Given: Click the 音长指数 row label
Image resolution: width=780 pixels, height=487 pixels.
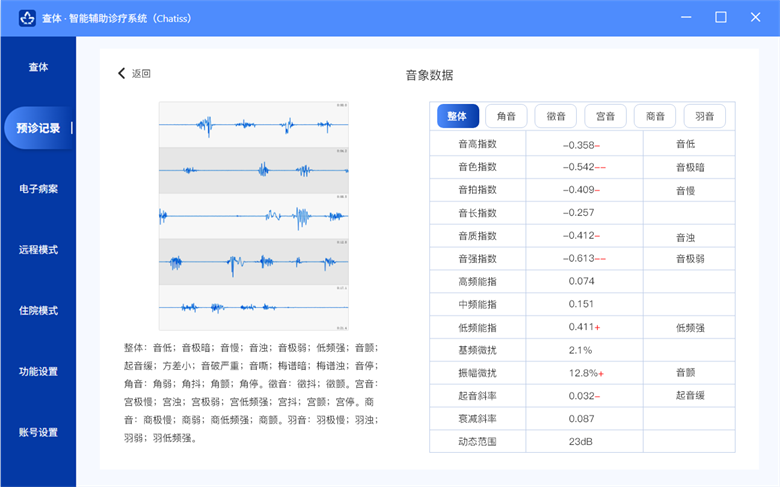Looking at the screenshot, I should click(x=478, y=213).
